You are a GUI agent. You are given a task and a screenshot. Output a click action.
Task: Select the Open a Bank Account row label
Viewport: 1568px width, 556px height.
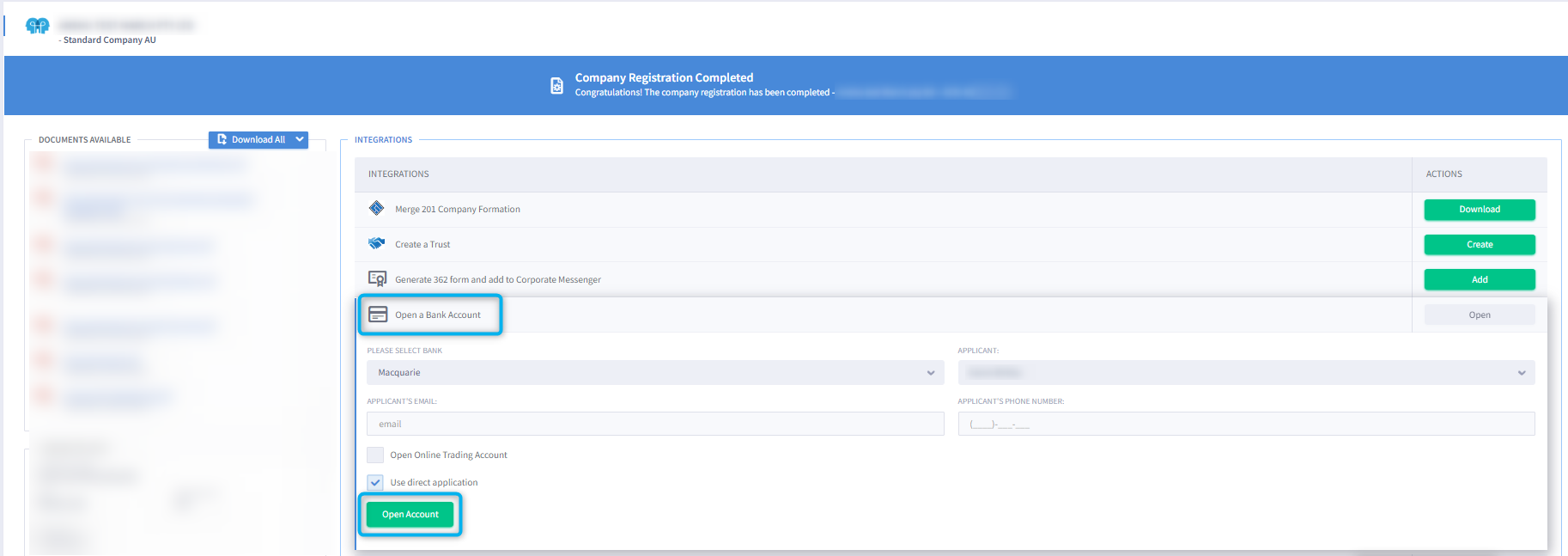point(437,315)
